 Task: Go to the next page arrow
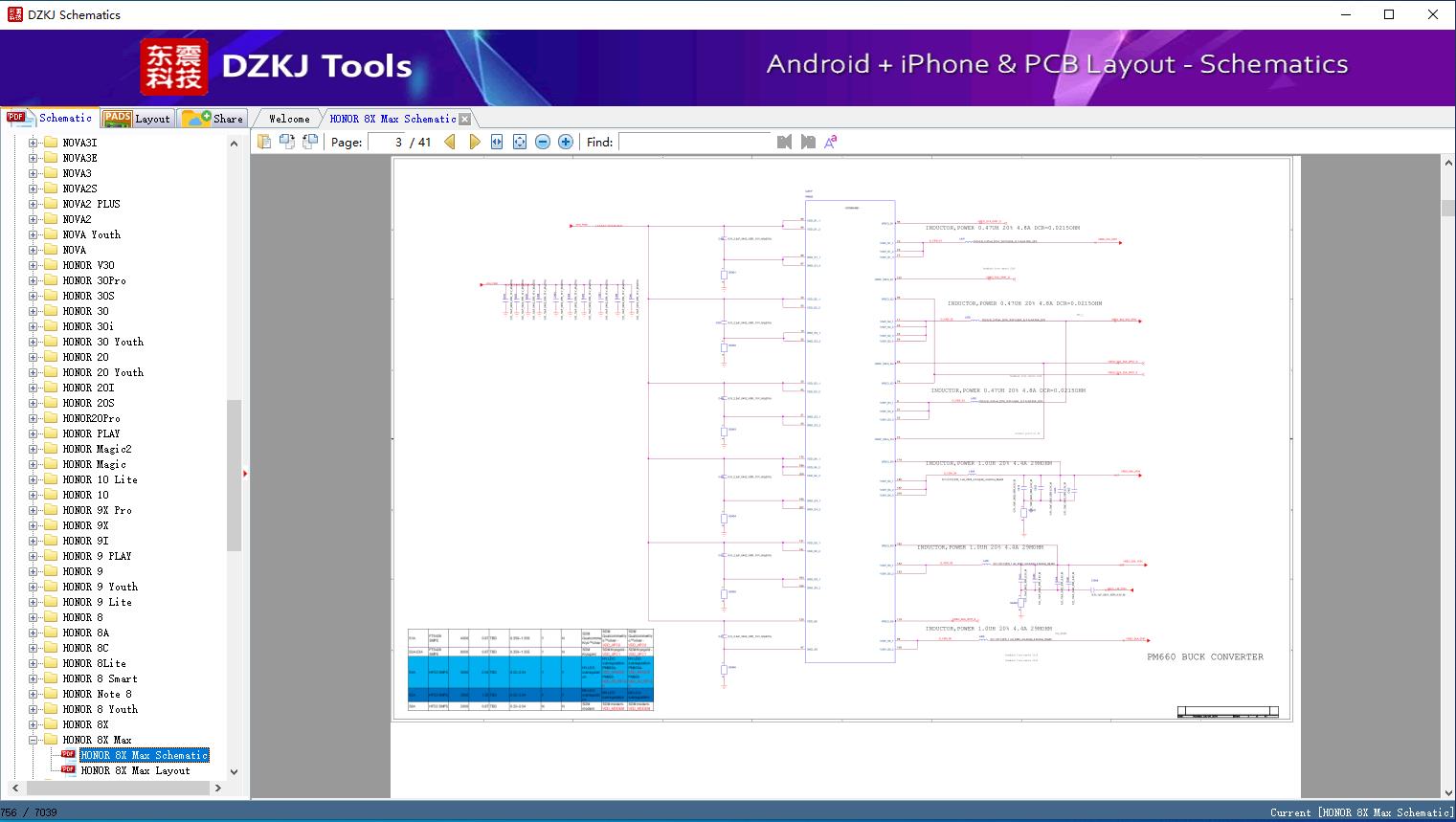point(474,142)
